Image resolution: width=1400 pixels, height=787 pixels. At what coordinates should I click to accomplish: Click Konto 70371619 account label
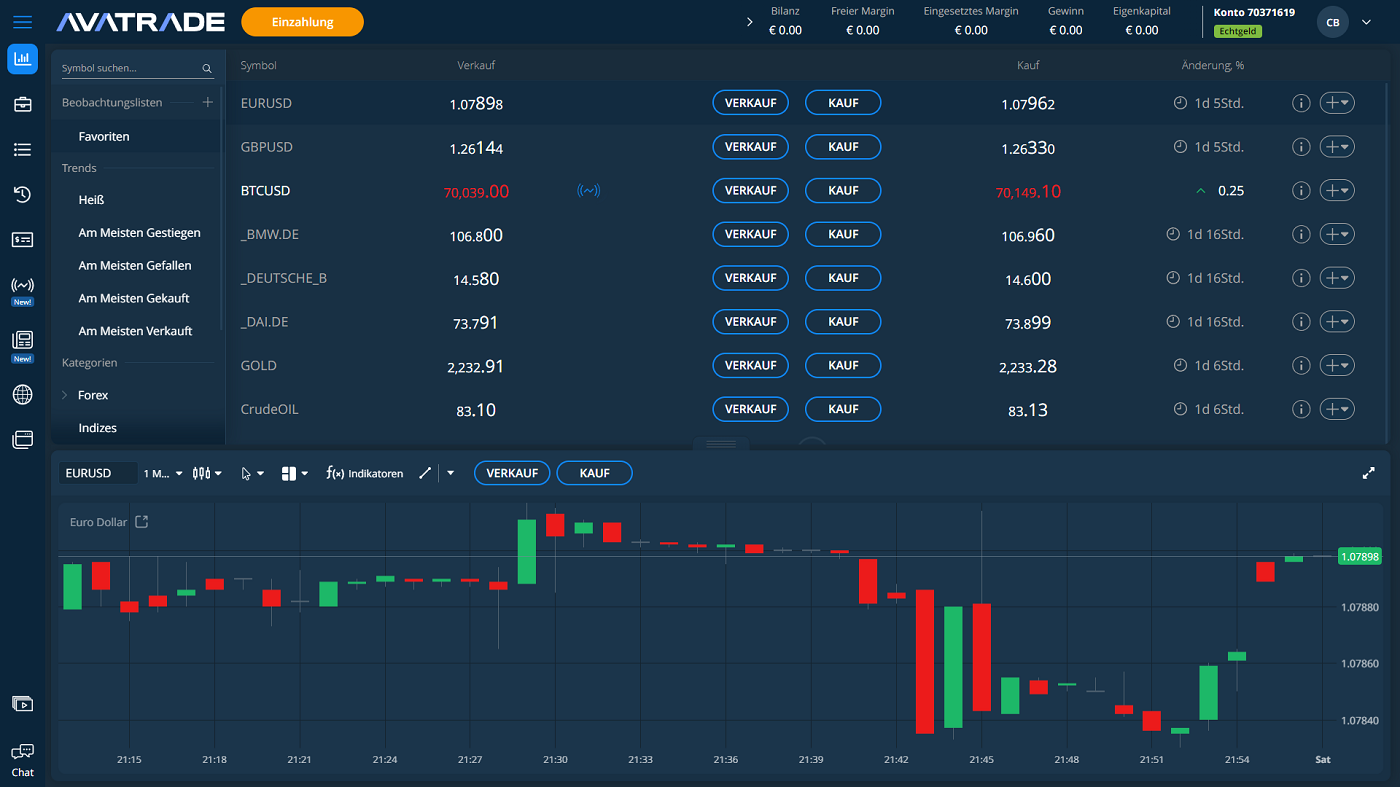click(1254, 13)
